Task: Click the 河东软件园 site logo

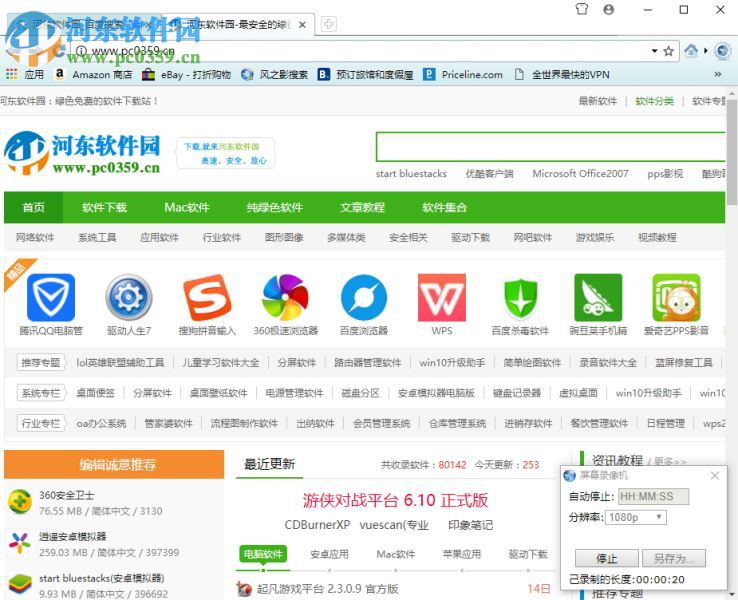Action: point(82,153)
